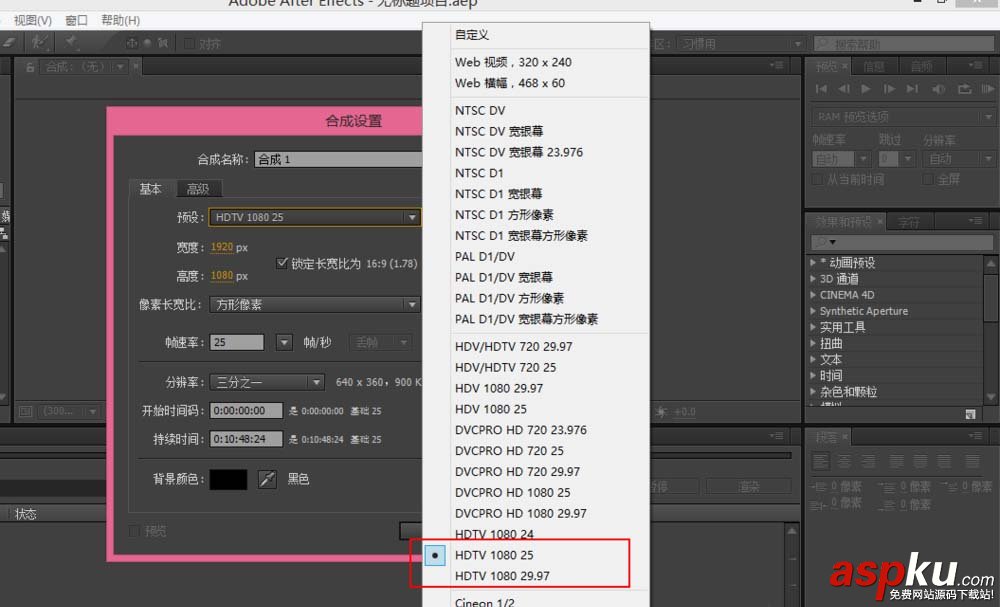This screenshot has height=607, width=1000.
Task: Click the 1920 width value
Action: coord(221,247)
